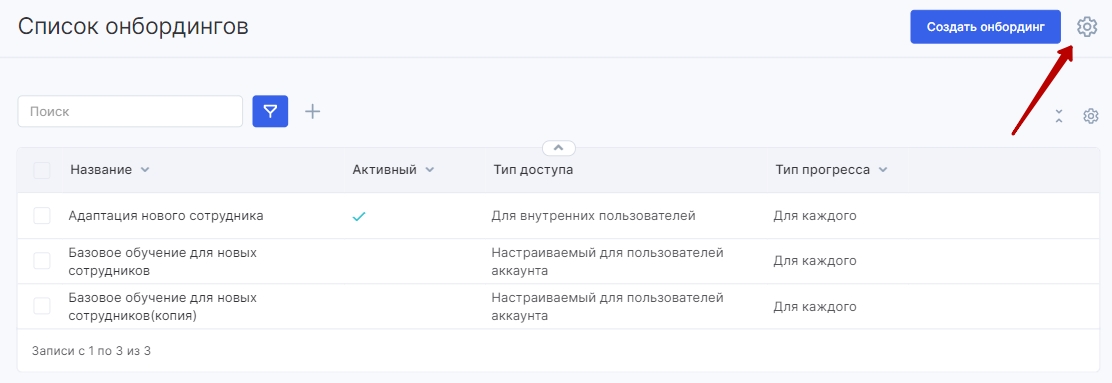
Task: Tick the select-all checkbox in the table header
Action: click(42, 170)
